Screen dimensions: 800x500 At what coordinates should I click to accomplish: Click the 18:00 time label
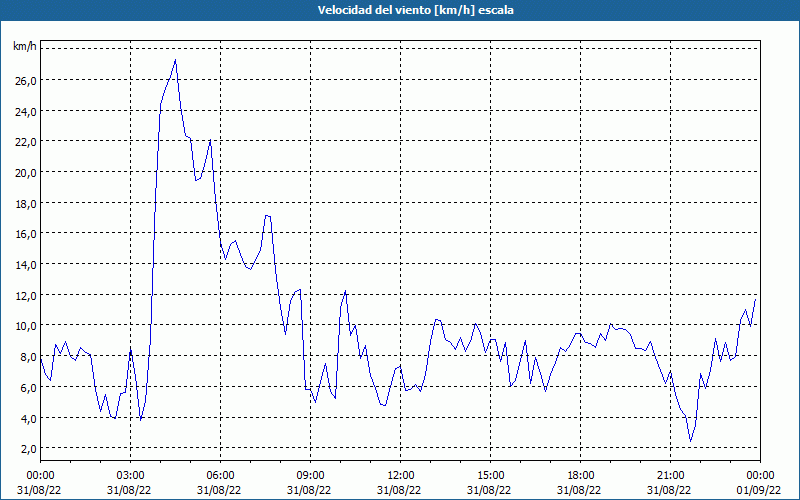(581, 476)
